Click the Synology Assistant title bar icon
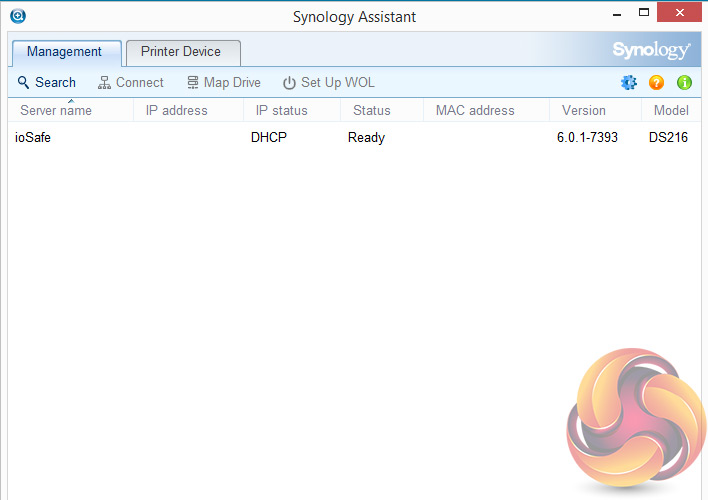Screen dimensions: 708x500 click(x=18, y=16)
